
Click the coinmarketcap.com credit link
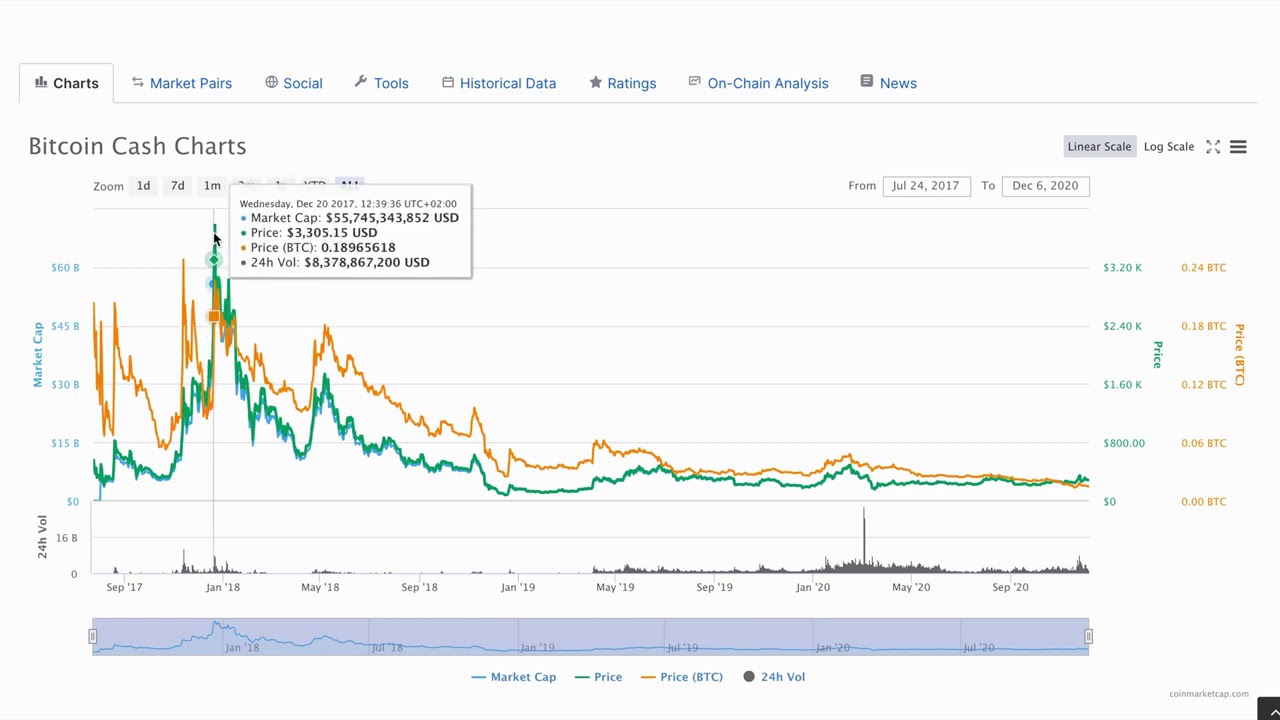coord(1208,693)
